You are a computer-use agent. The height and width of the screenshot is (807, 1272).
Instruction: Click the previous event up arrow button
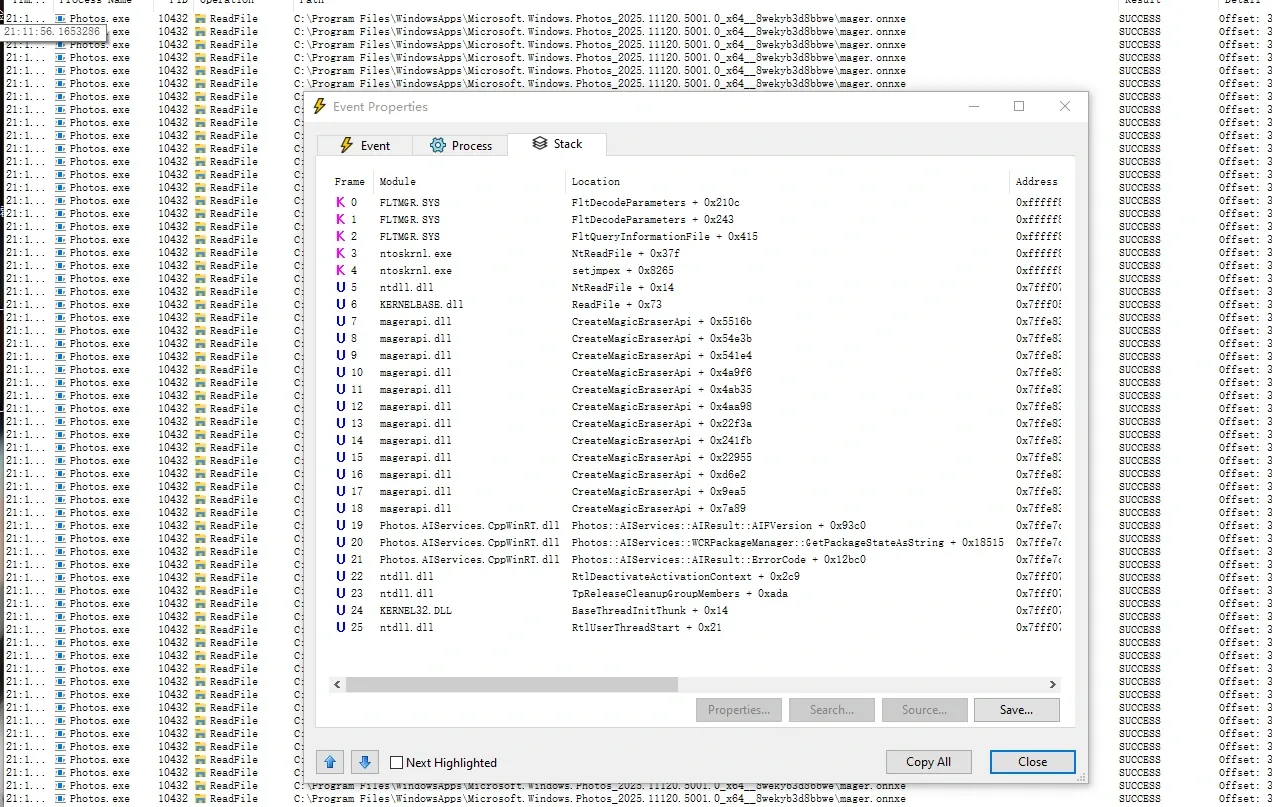(x=330, y=762)
